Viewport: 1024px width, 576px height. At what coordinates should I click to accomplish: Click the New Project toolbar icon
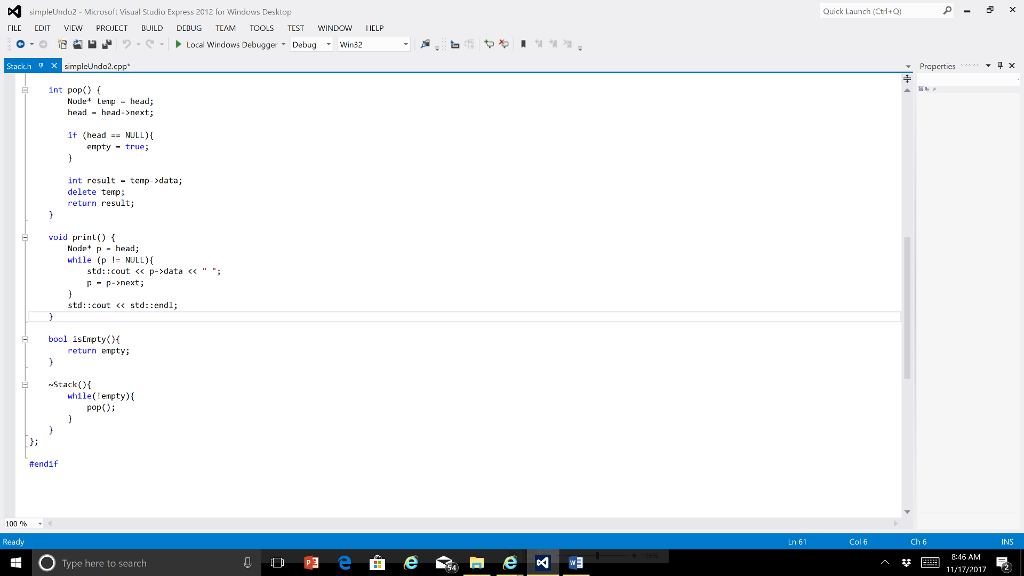[x=62, y=44]
